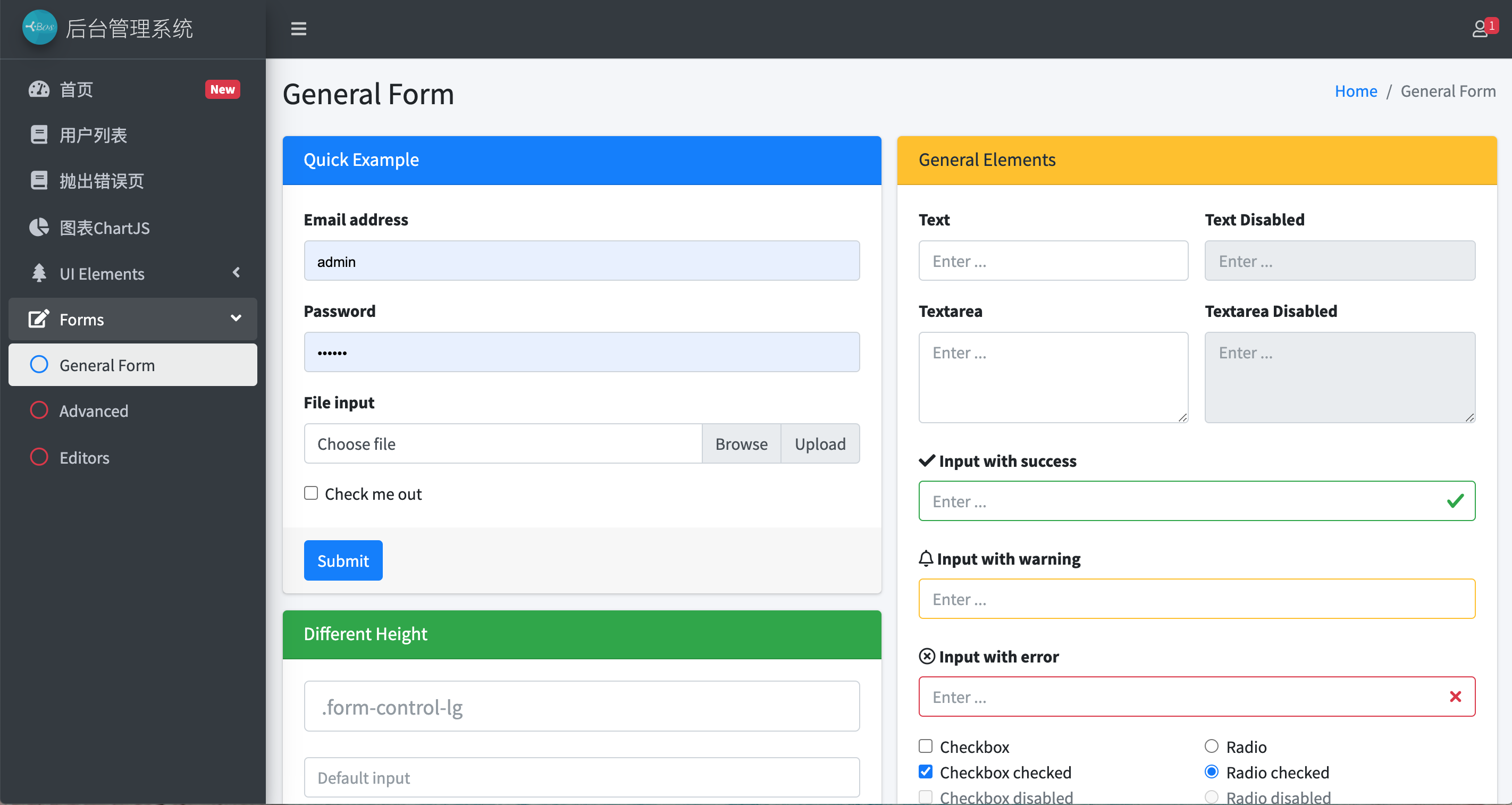1512x805 pixels.
Task: Uncheck the 'Checkbox checked' box
Action: [926, 772]
